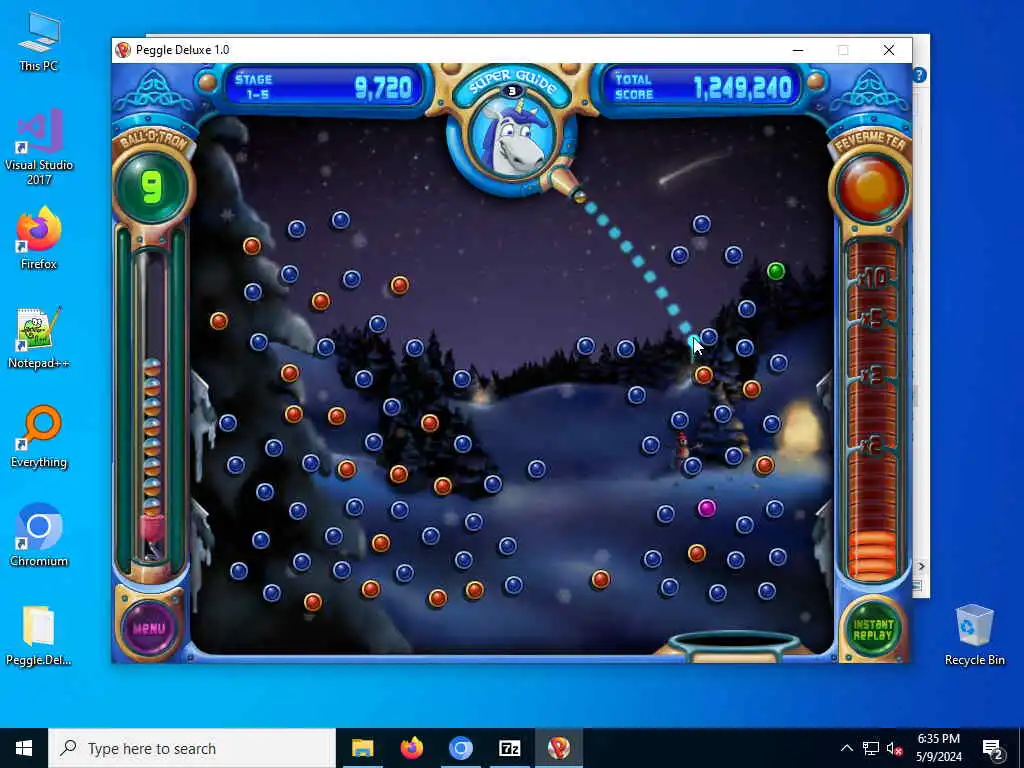Click the Fevermeter orange orb
This screenshot has width=1024, height=768.
click(x=871, y=187)
